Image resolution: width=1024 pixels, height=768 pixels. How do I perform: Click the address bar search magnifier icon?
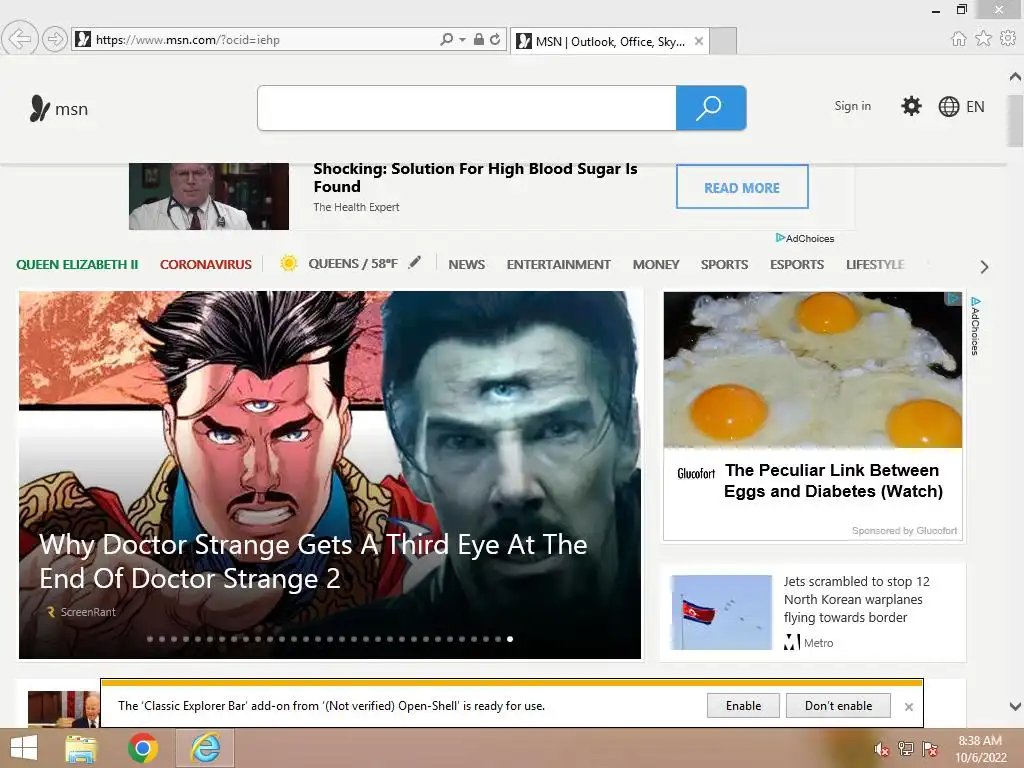pyautogui.click(x=447, y=39)
